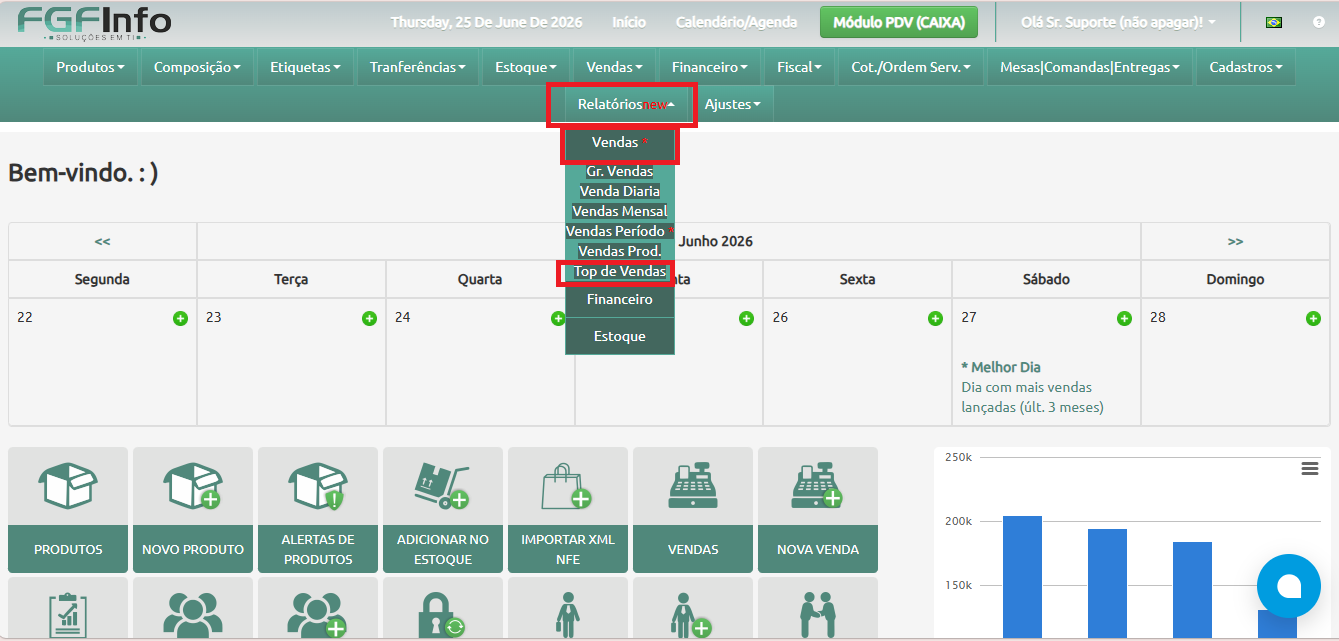Screen dimensions: 1339x641
Task: Open the chart hamburger menu
Action: click(1310, 469)
